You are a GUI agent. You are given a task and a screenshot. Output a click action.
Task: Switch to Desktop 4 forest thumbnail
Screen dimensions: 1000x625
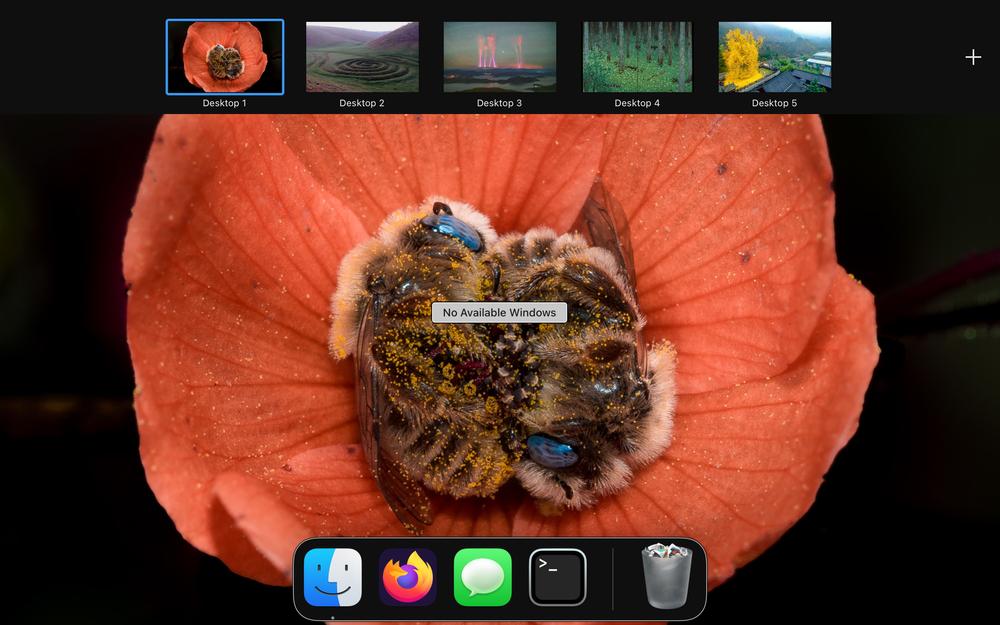pyautogui.click(x=637, y=57)
